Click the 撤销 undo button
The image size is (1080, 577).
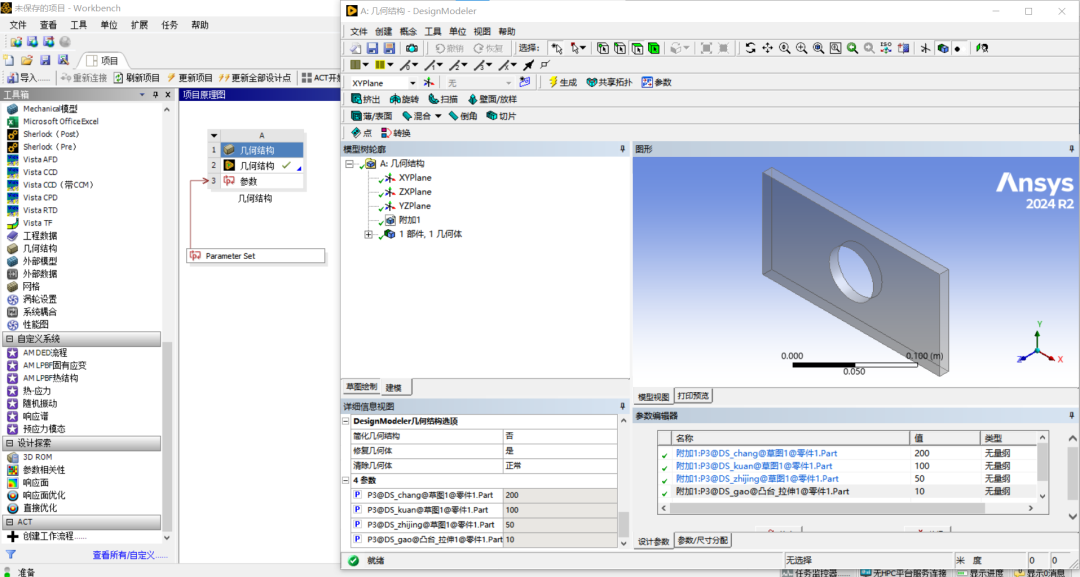[449, 48]
